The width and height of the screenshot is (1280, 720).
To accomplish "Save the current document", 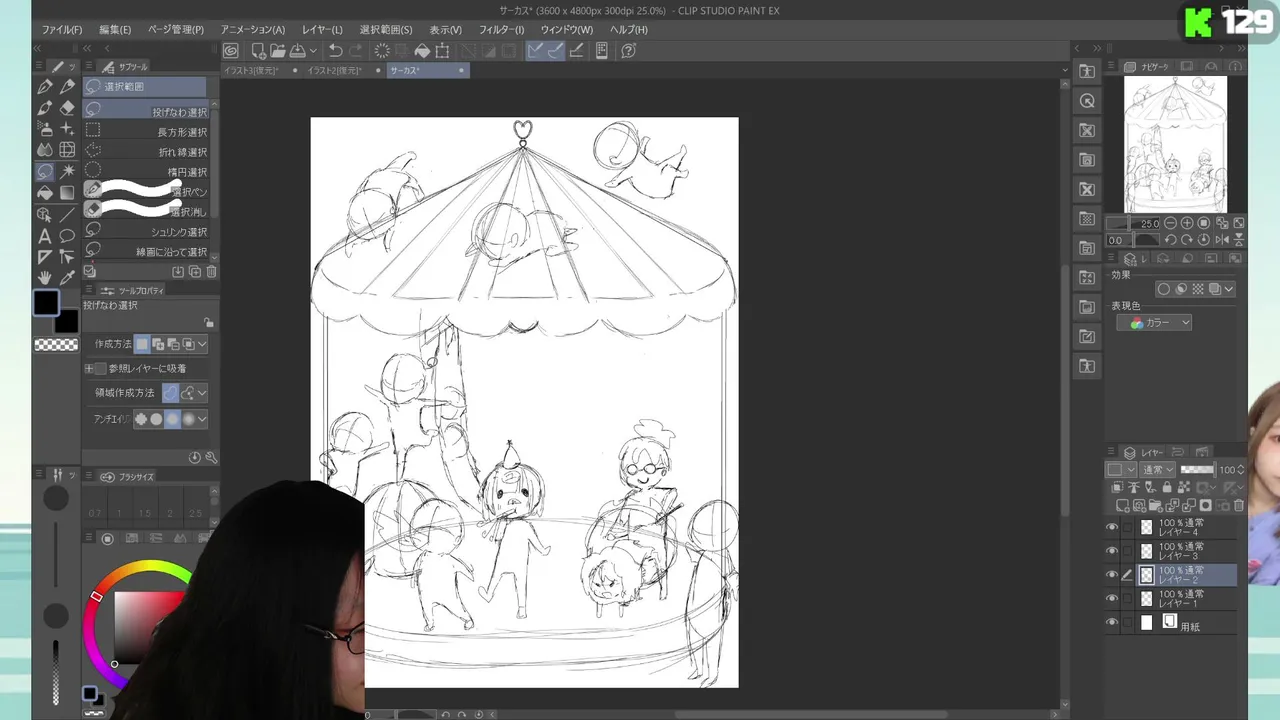I will 297,50.
